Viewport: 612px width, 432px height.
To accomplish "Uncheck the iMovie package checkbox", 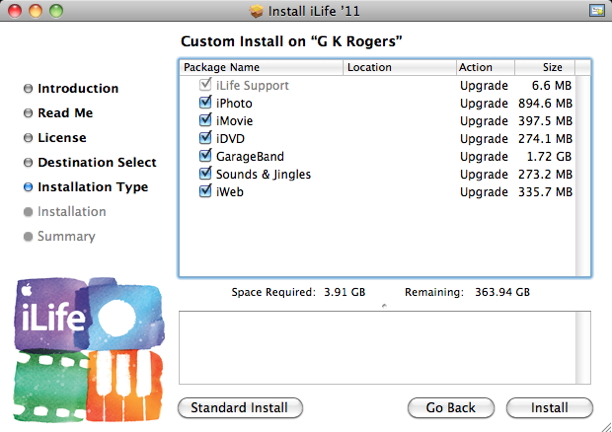I will (205, 120).
